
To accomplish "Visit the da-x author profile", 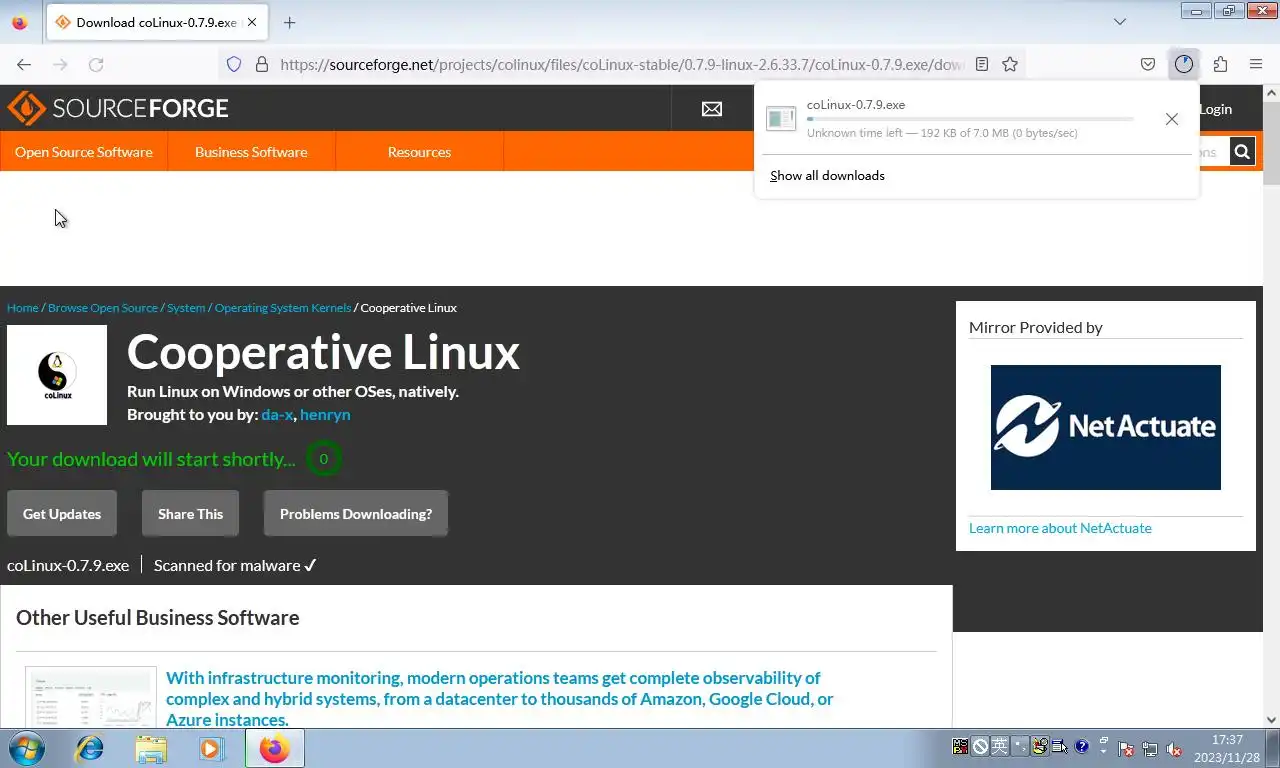I will (277, 414).
